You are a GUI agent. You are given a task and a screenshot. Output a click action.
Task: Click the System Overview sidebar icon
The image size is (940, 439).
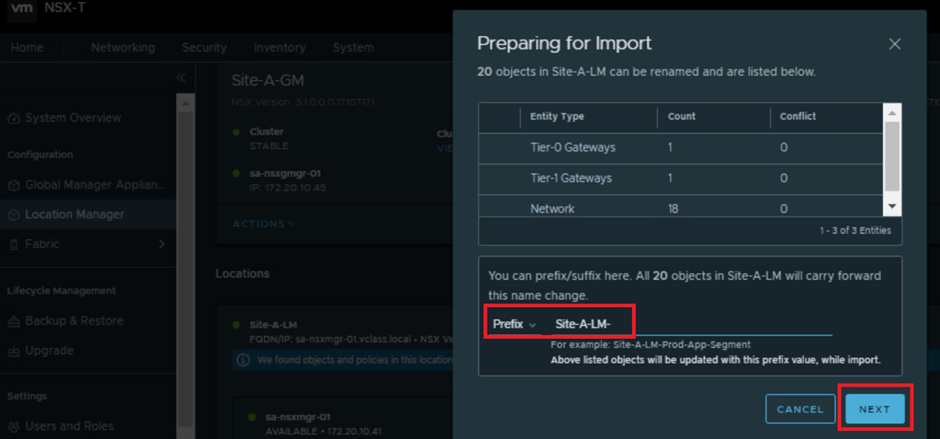pyautogui.click(x=14, y=118)
